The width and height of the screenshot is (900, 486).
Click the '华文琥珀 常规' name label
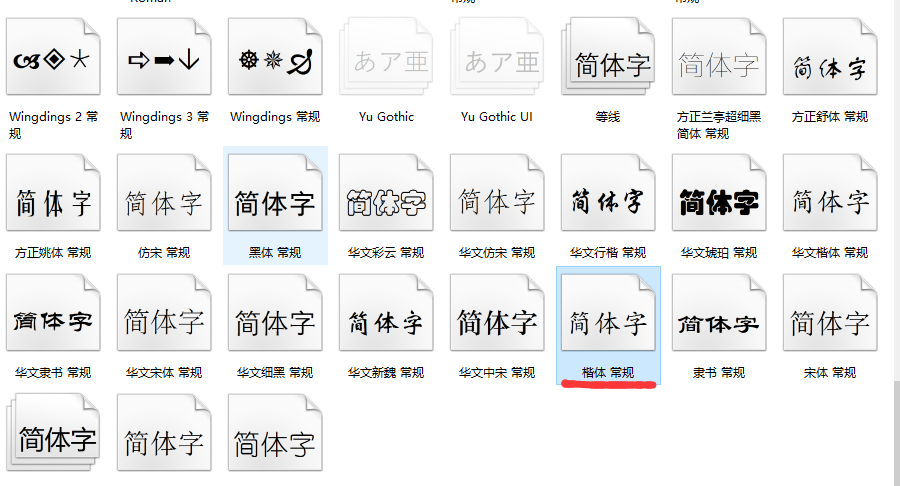pos(719,252)
